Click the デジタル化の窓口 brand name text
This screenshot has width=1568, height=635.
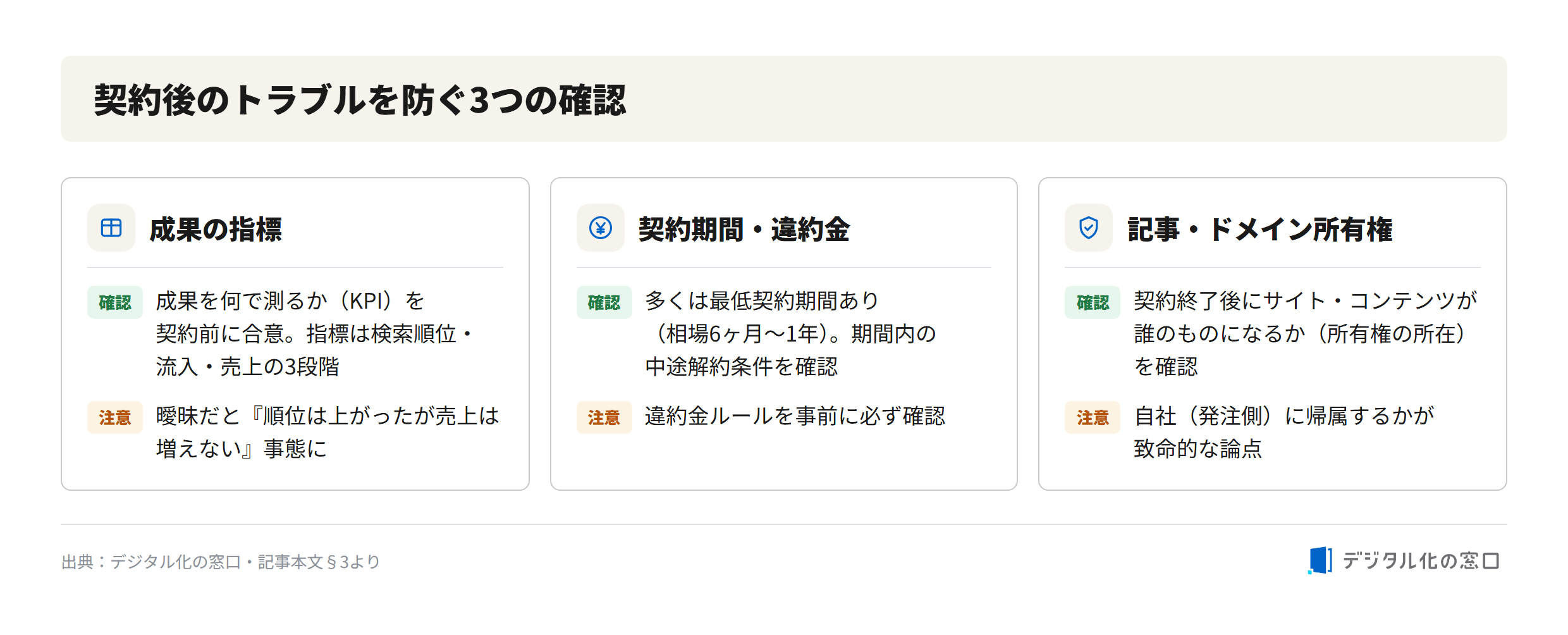1421,560
